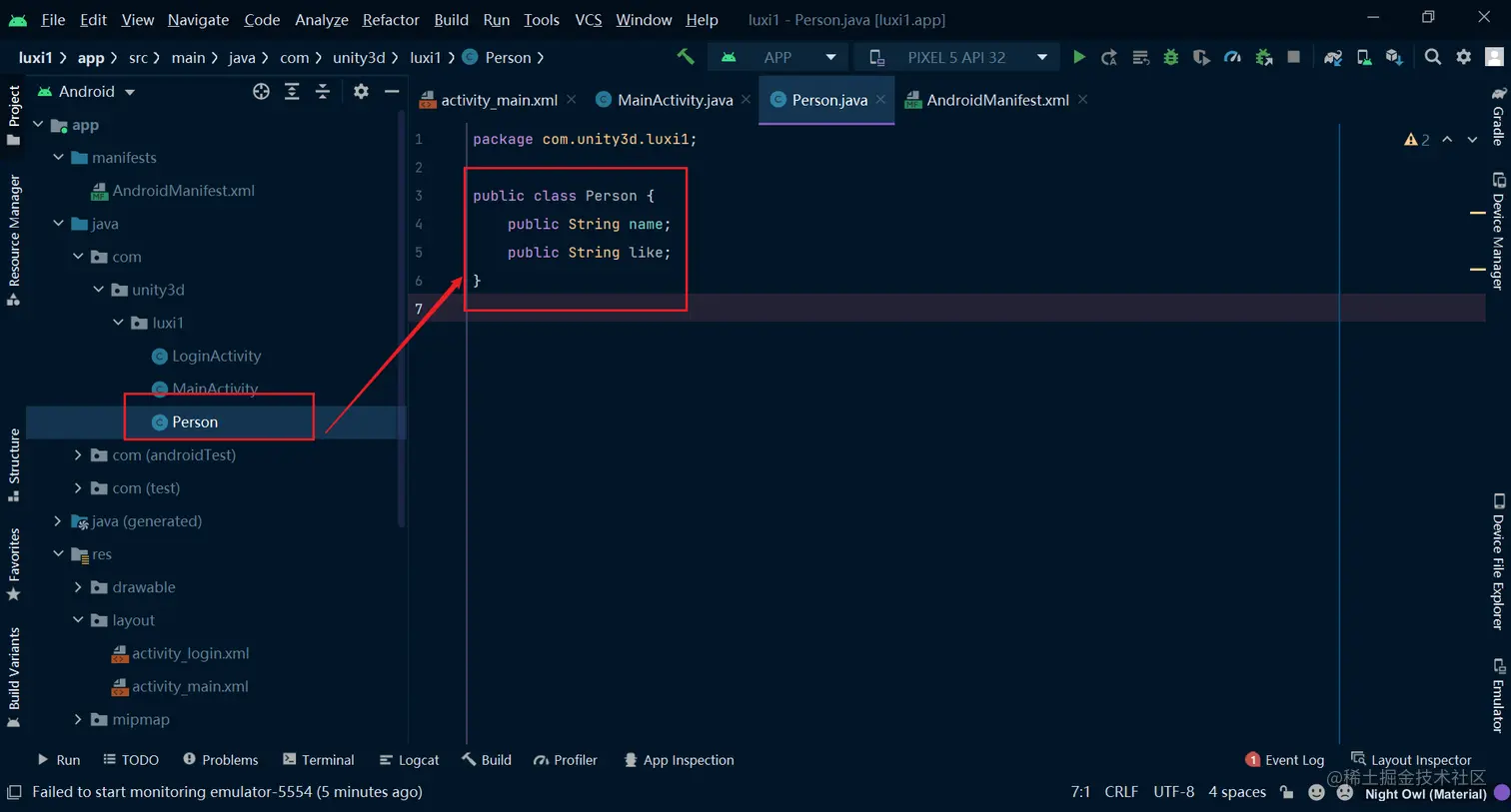Open Search Everywhere magnifier icon
The width and height of the screenshot is (1511, 812).
[x=1433, y=57]
